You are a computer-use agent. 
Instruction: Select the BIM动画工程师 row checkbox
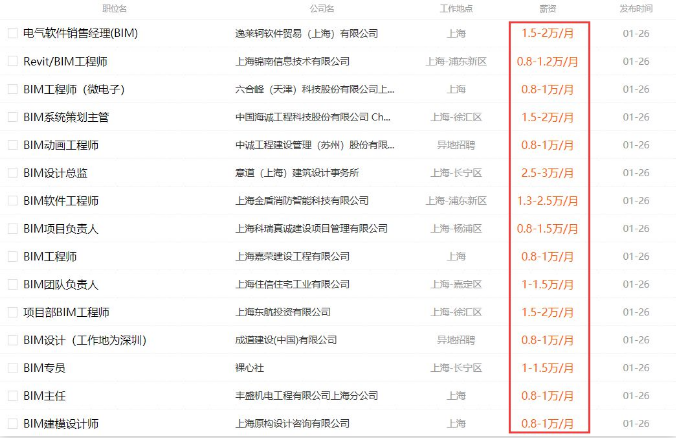click(x=13, y=145)
